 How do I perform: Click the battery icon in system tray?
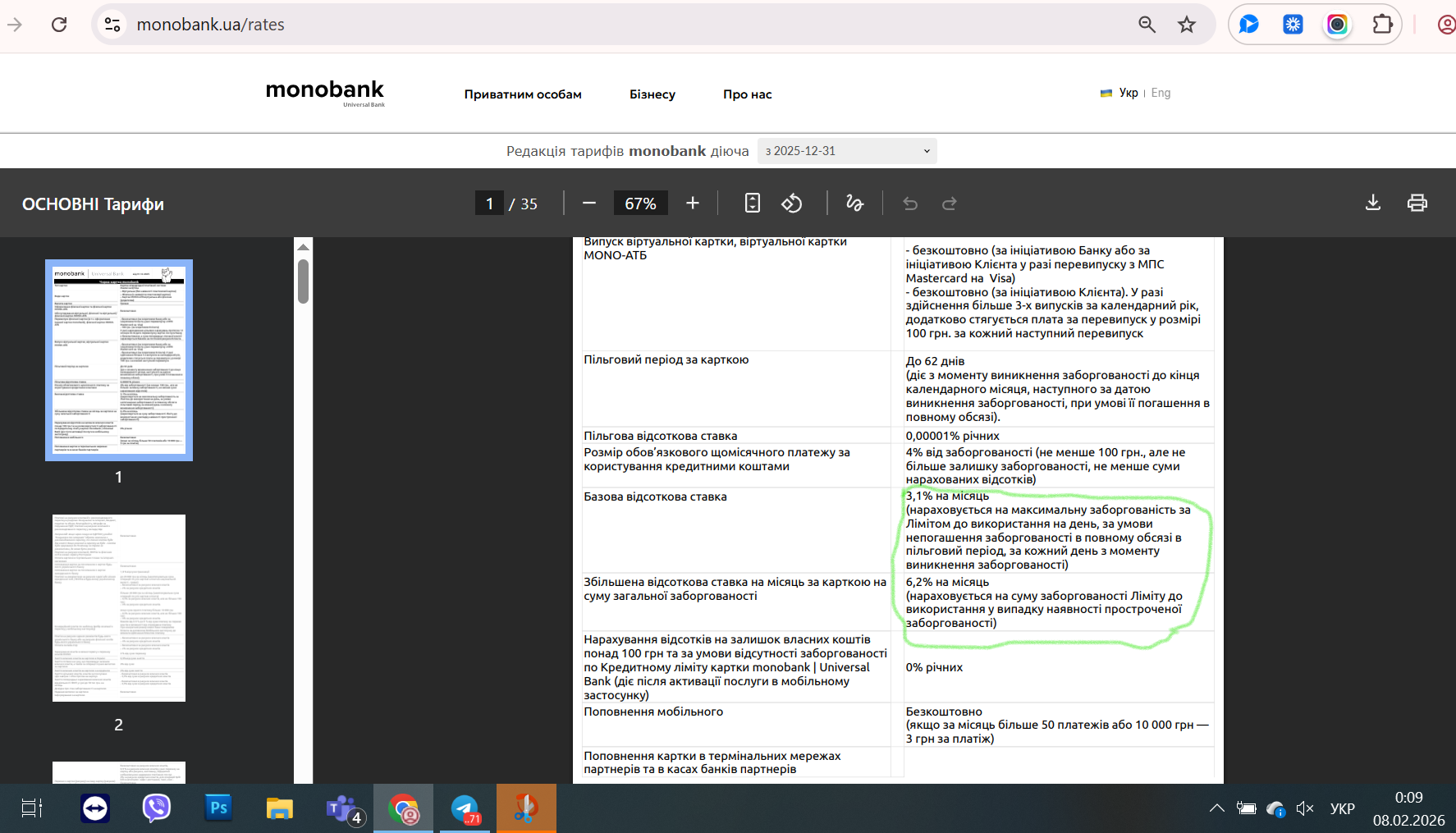click(1246, 808)
